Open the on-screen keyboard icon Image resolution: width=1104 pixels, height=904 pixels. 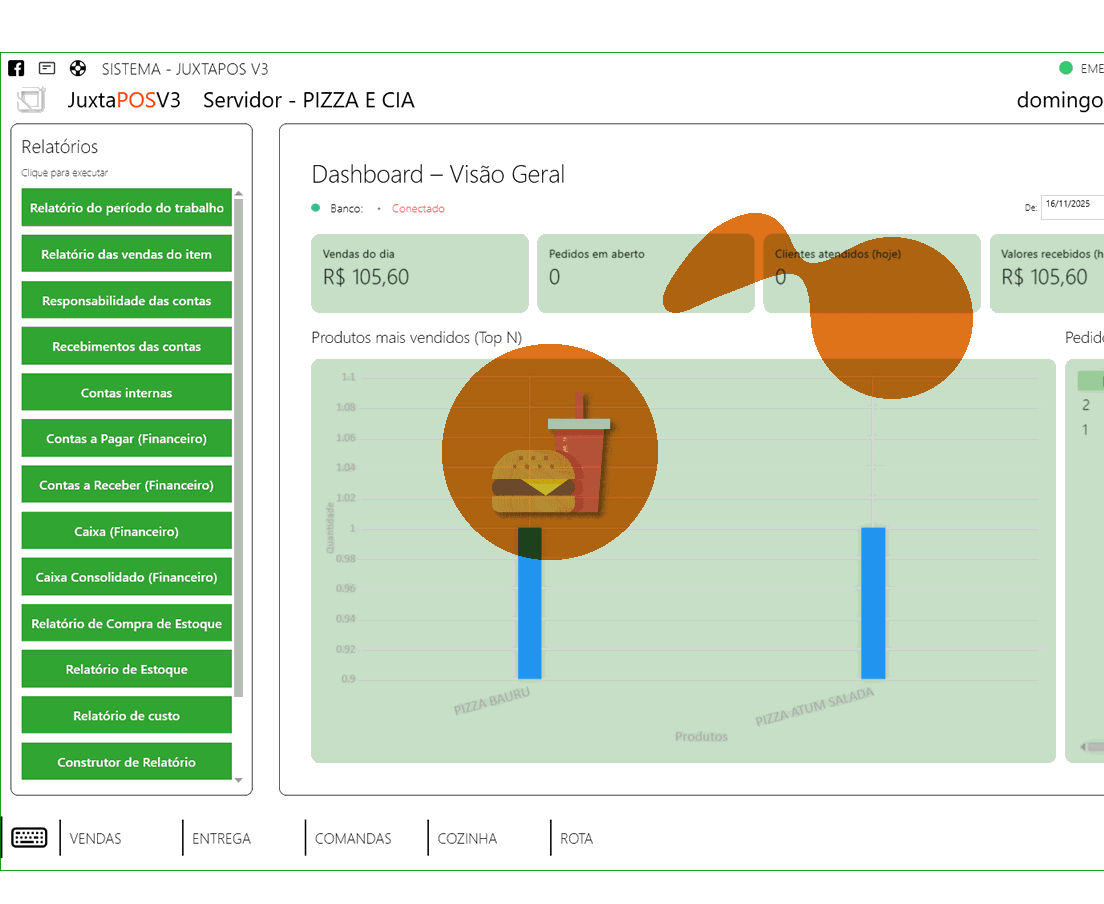click(x=30, y=838)
